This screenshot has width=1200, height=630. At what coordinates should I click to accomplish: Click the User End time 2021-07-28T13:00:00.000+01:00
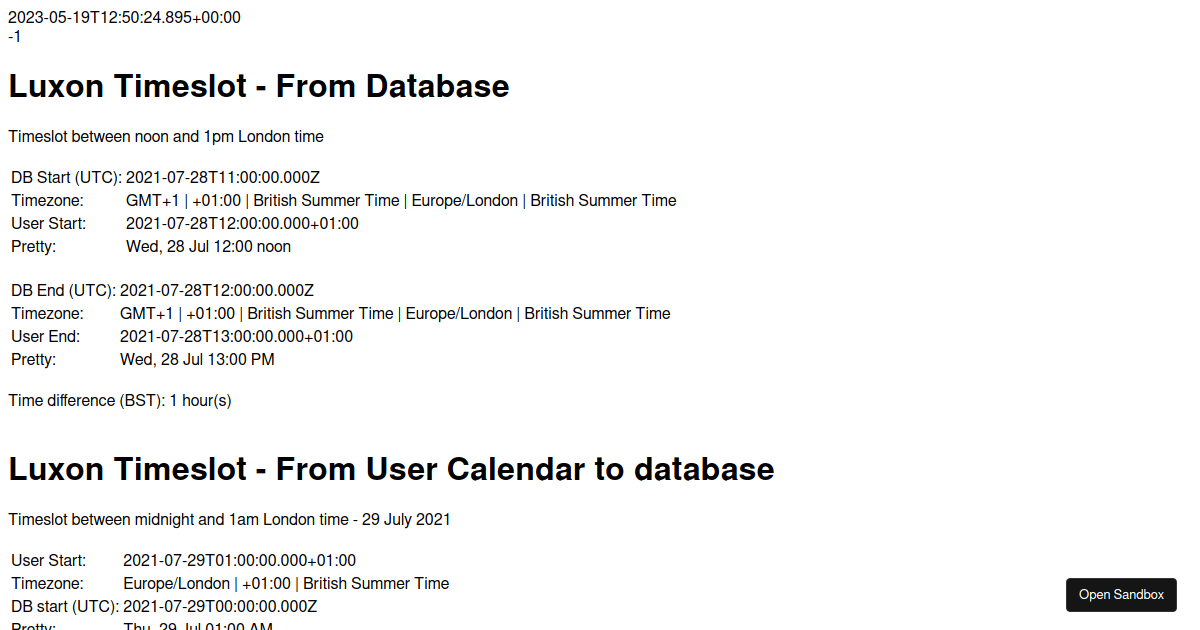[x=235, y=336]
